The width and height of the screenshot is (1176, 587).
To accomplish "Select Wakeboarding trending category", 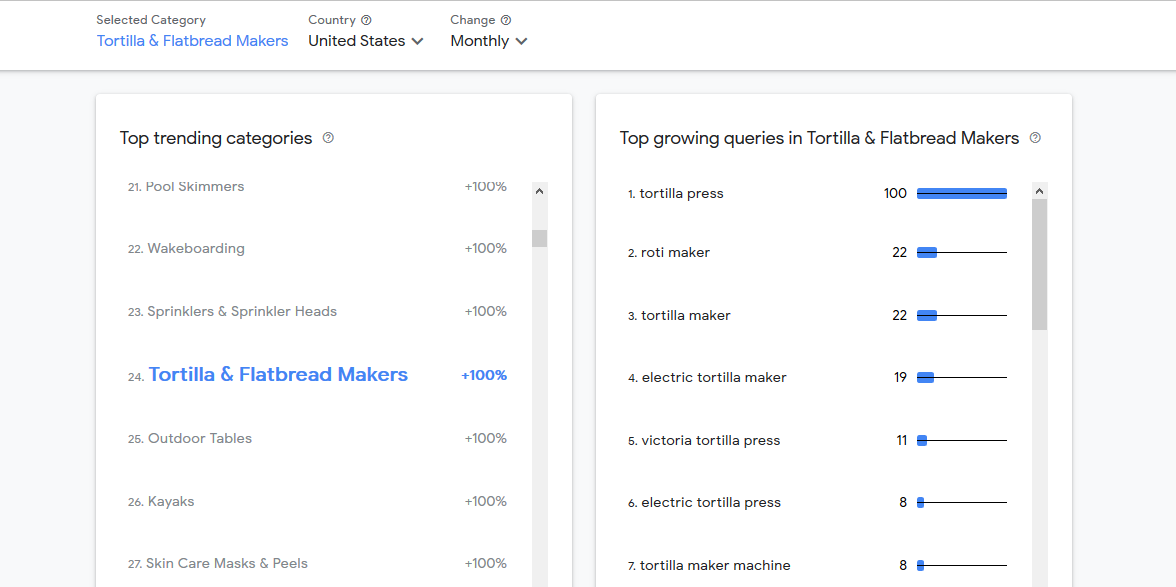I will pyautogui.click(x=196, y=249).
